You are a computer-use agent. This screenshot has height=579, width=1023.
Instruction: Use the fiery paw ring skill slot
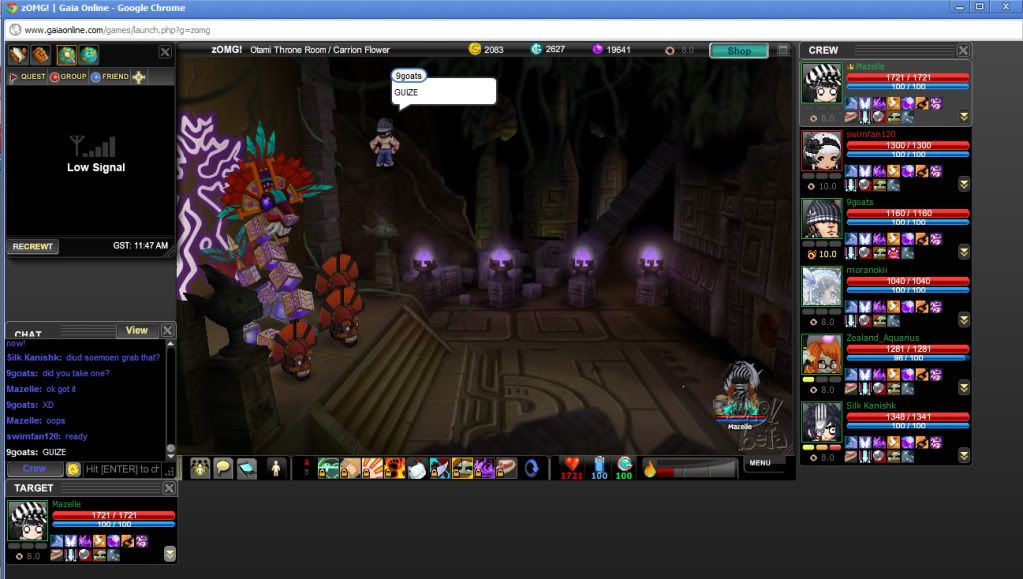tap(395, 468)
